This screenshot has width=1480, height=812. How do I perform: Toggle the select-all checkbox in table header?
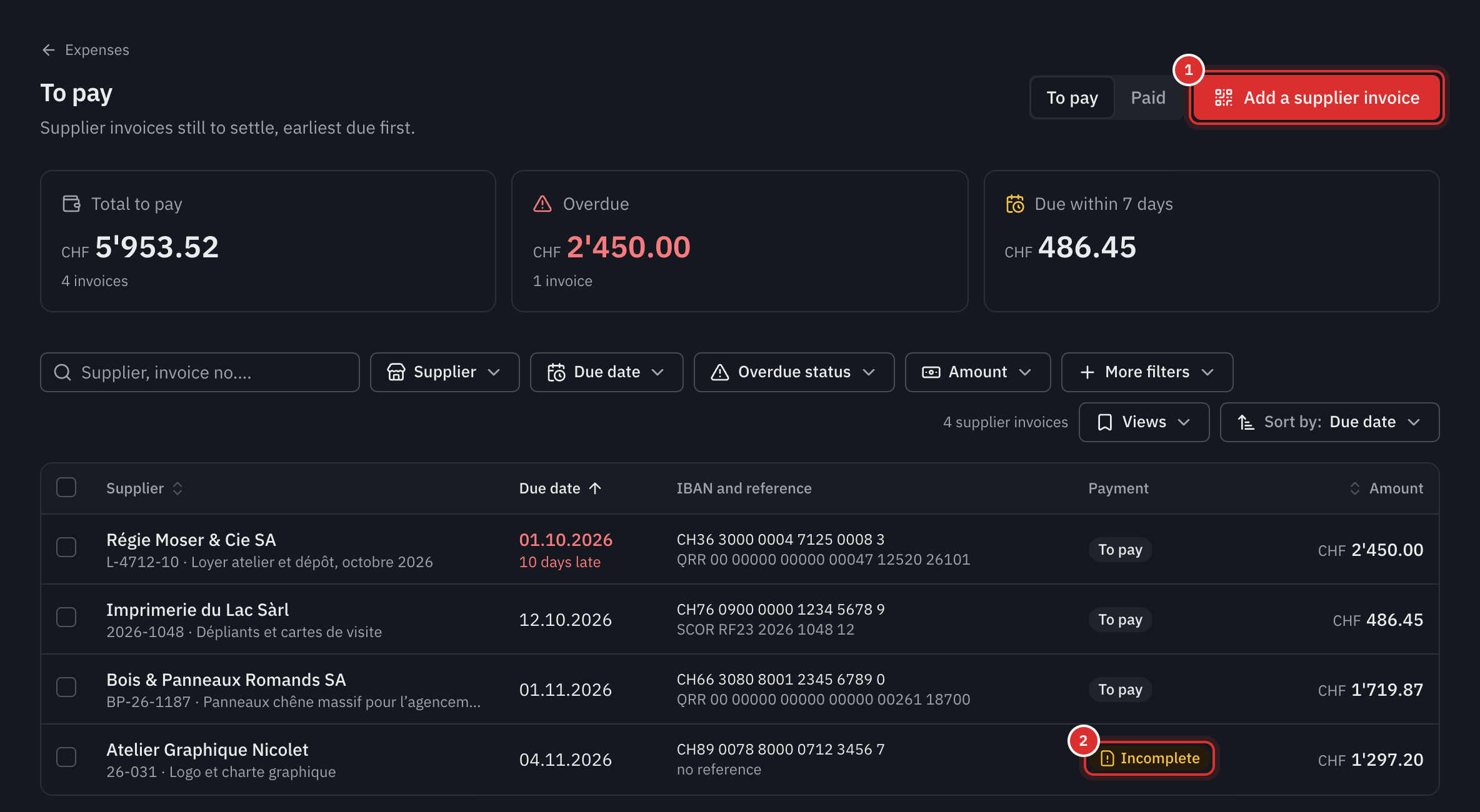point(66,487)
